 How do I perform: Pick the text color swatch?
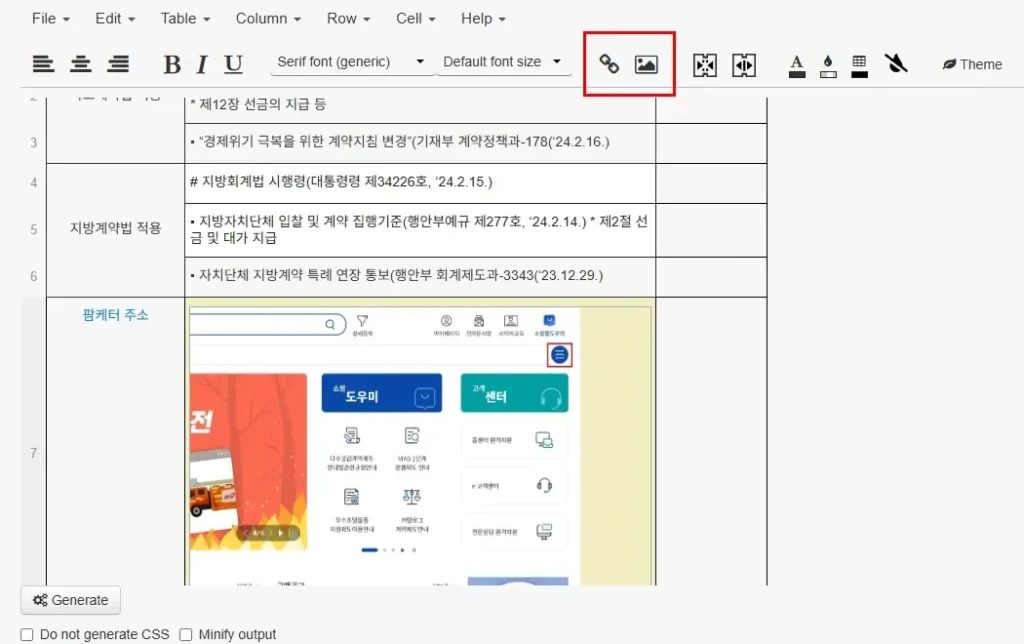(x=797, y=65)
